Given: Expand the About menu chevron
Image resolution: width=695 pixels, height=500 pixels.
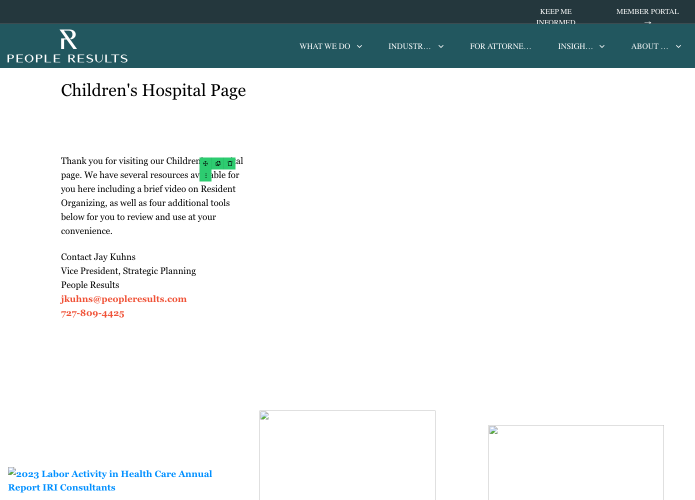Looking at the screenshot, I should [678, 46].
